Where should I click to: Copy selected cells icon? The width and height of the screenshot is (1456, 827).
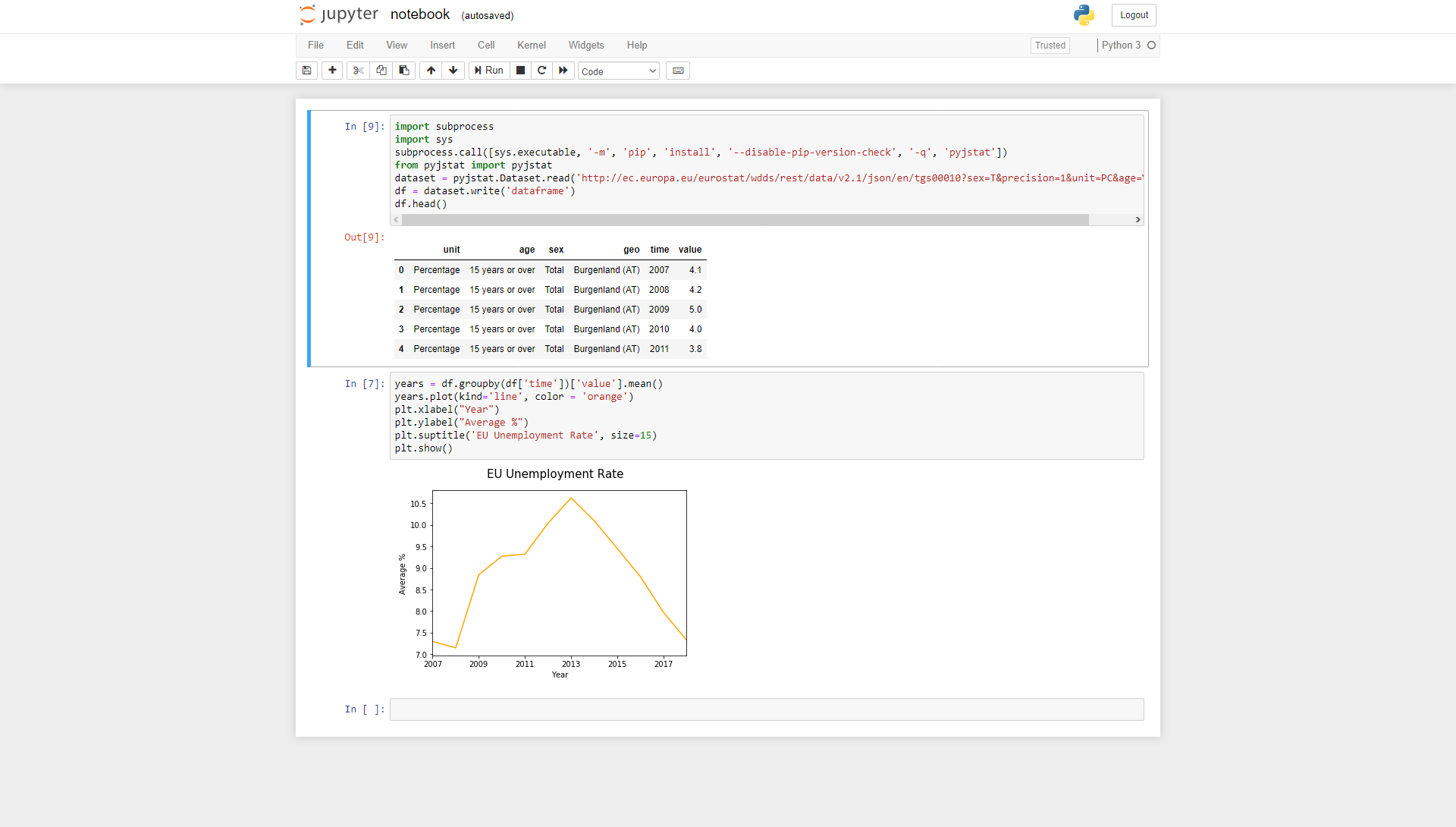381,71
